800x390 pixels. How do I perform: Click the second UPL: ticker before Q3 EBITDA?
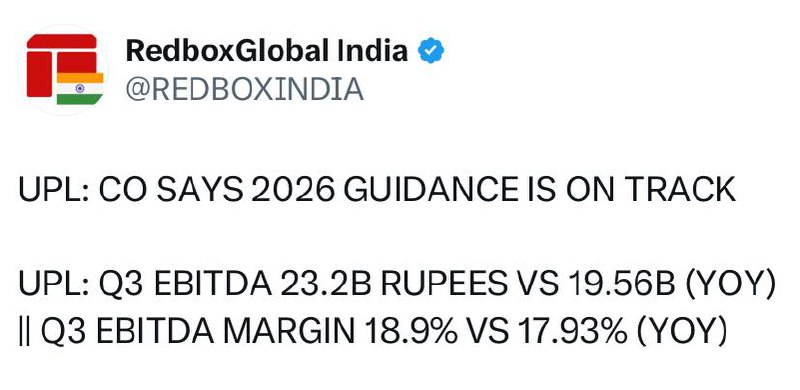tap(54, 284)
